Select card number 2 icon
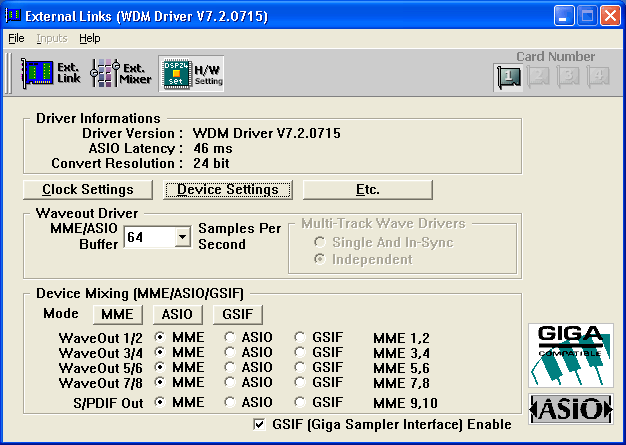The image size is (626, 445). coord(538,76)
